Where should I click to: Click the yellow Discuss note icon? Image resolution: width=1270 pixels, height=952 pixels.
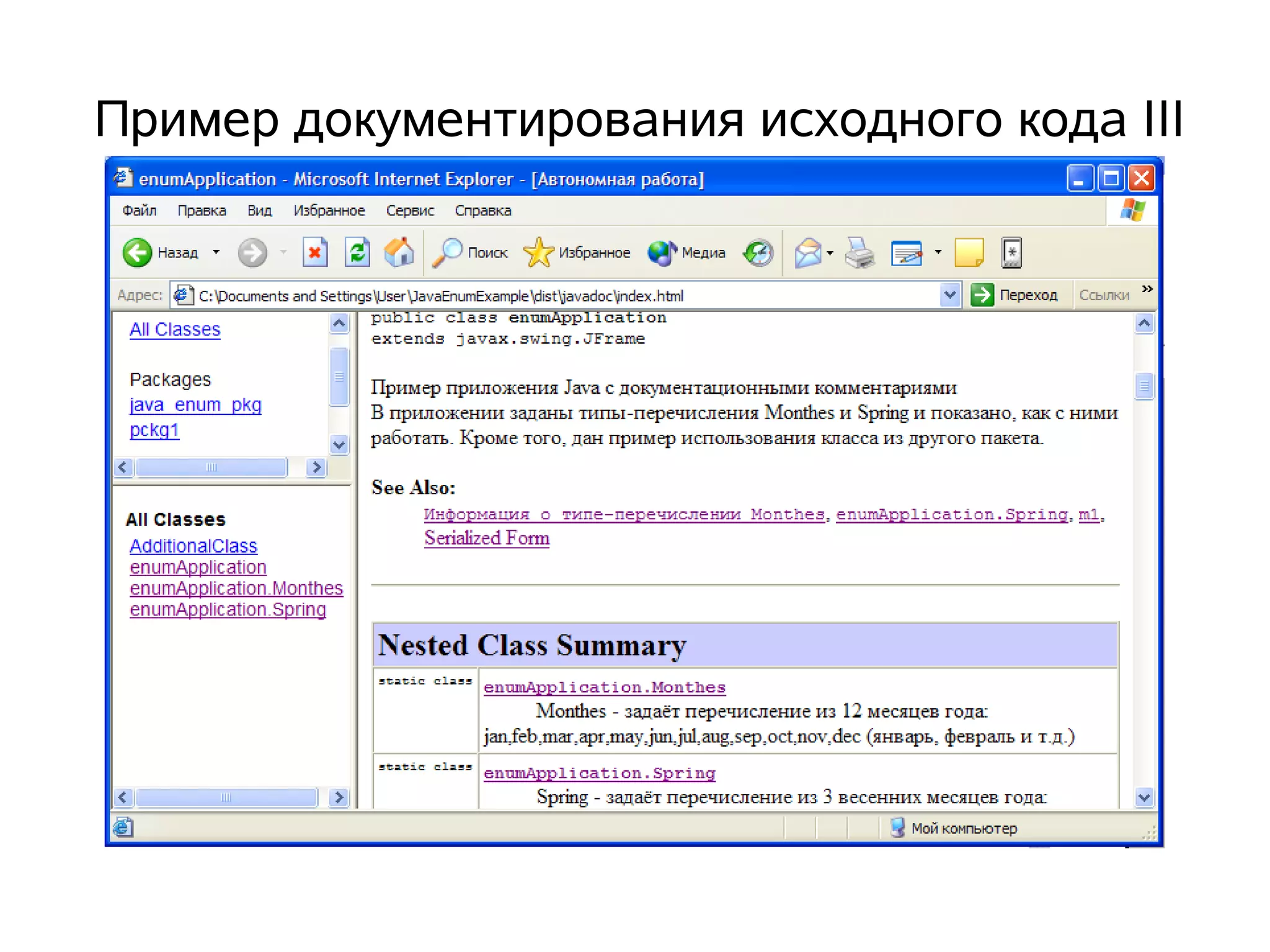[x=969, y=252]
